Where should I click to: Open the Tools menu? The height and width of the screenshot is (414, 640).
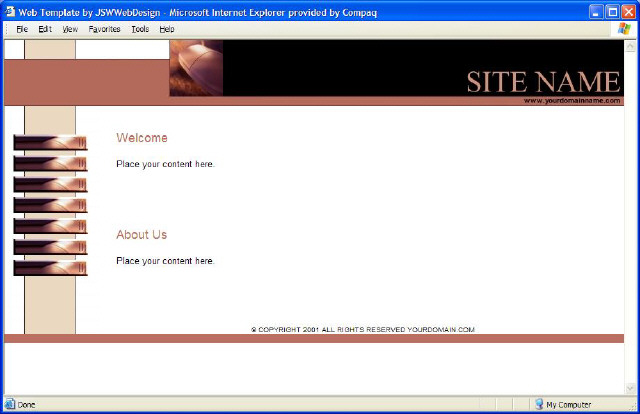tap(140, 29)
